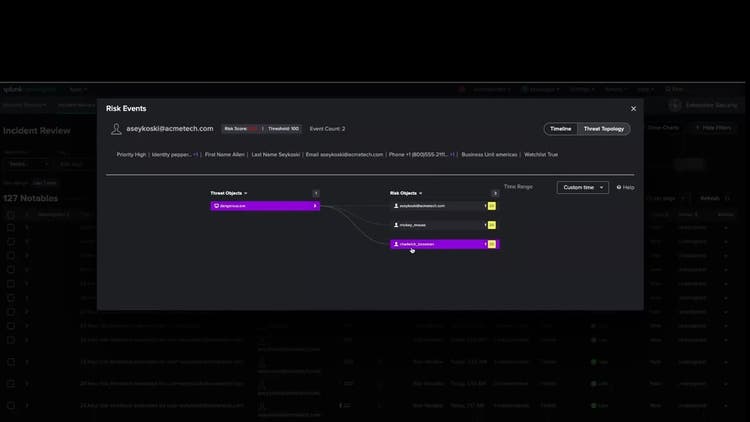Screen dimensions: 750x422
Task: Select the dangerous.exe threat object node
Action: tap(262, 206)
